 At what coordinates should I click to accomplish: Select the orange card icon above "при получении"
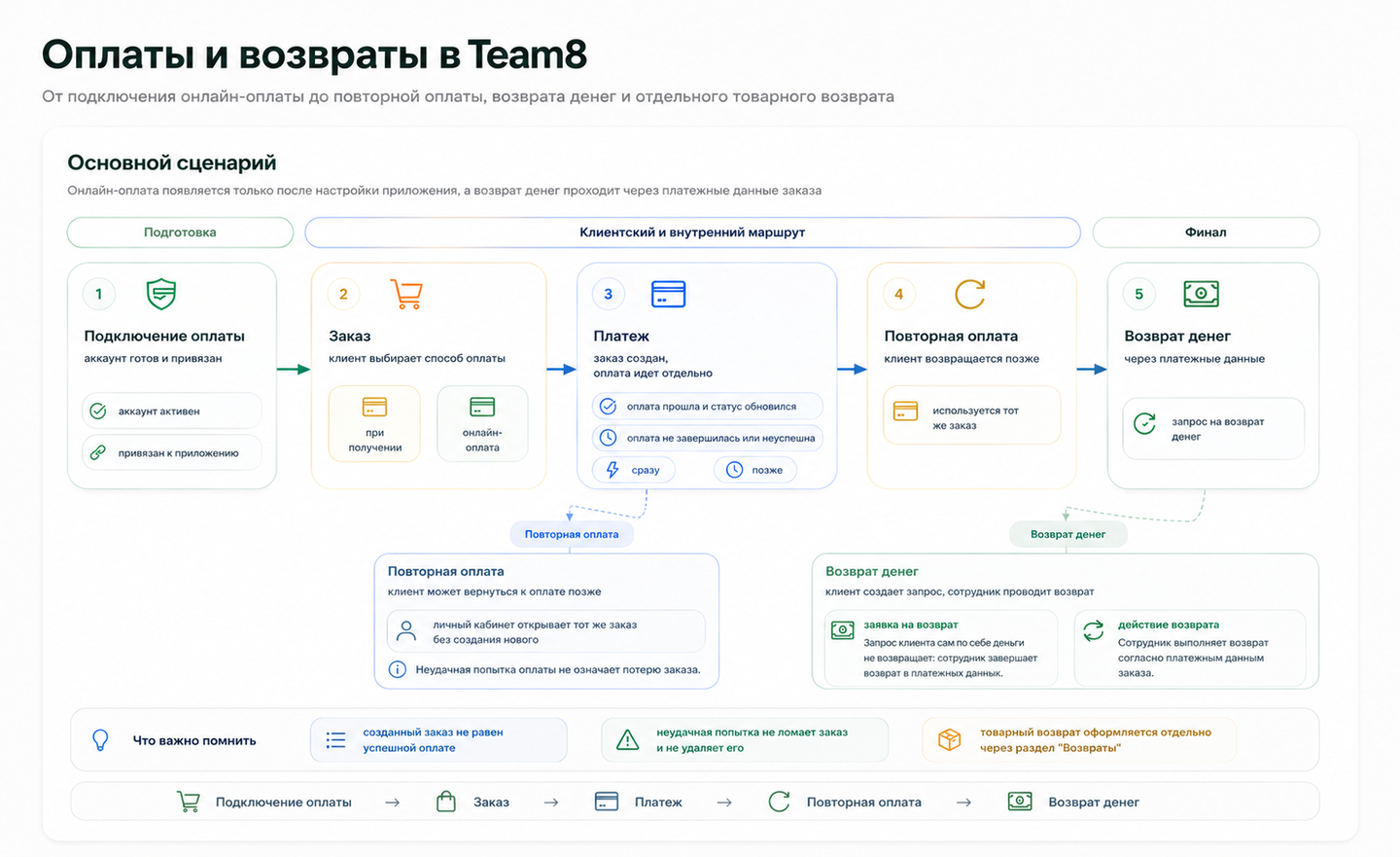pos(374,407)
